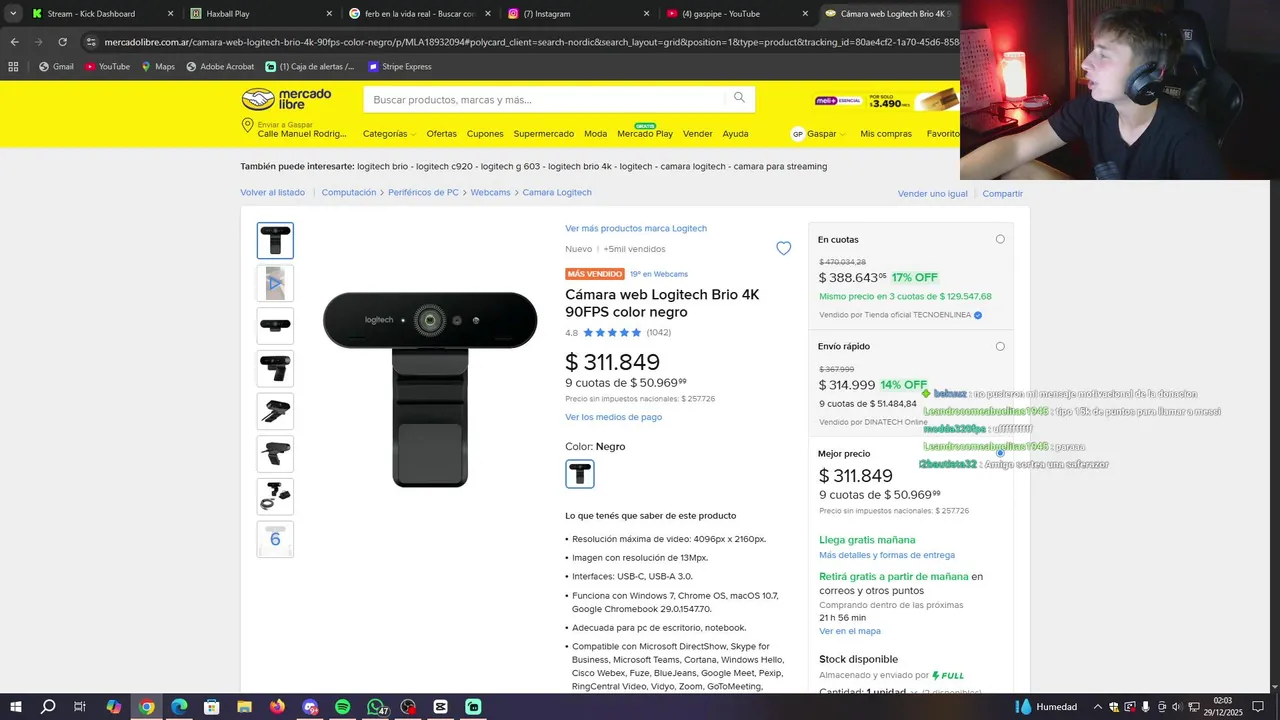Open File Explorer from the taskbar
1280x720 pixels.
[x=244, y=707]
